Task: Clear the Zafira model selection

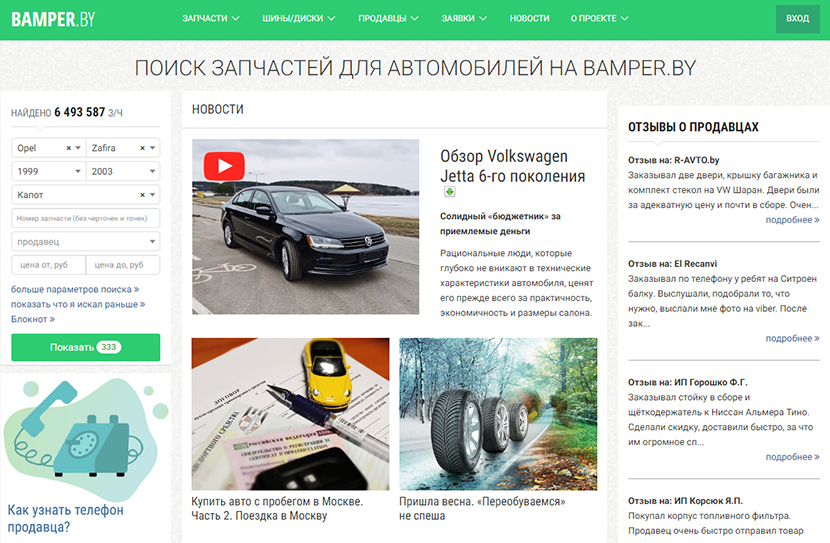Action: pyautogui.click(x=141, y=148)
